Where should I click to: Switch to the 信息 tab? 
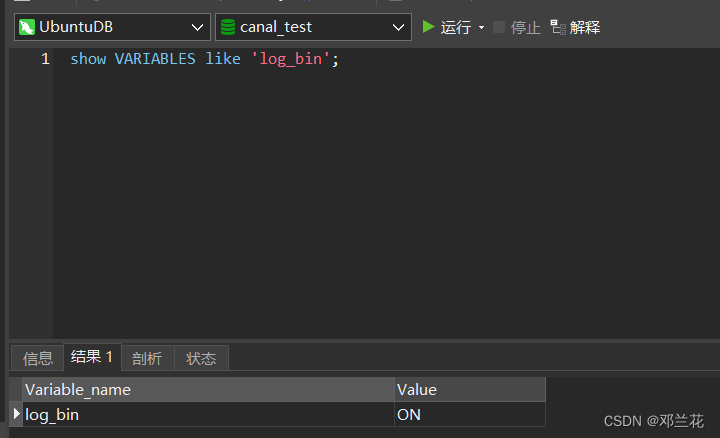(x=38, y=358)
